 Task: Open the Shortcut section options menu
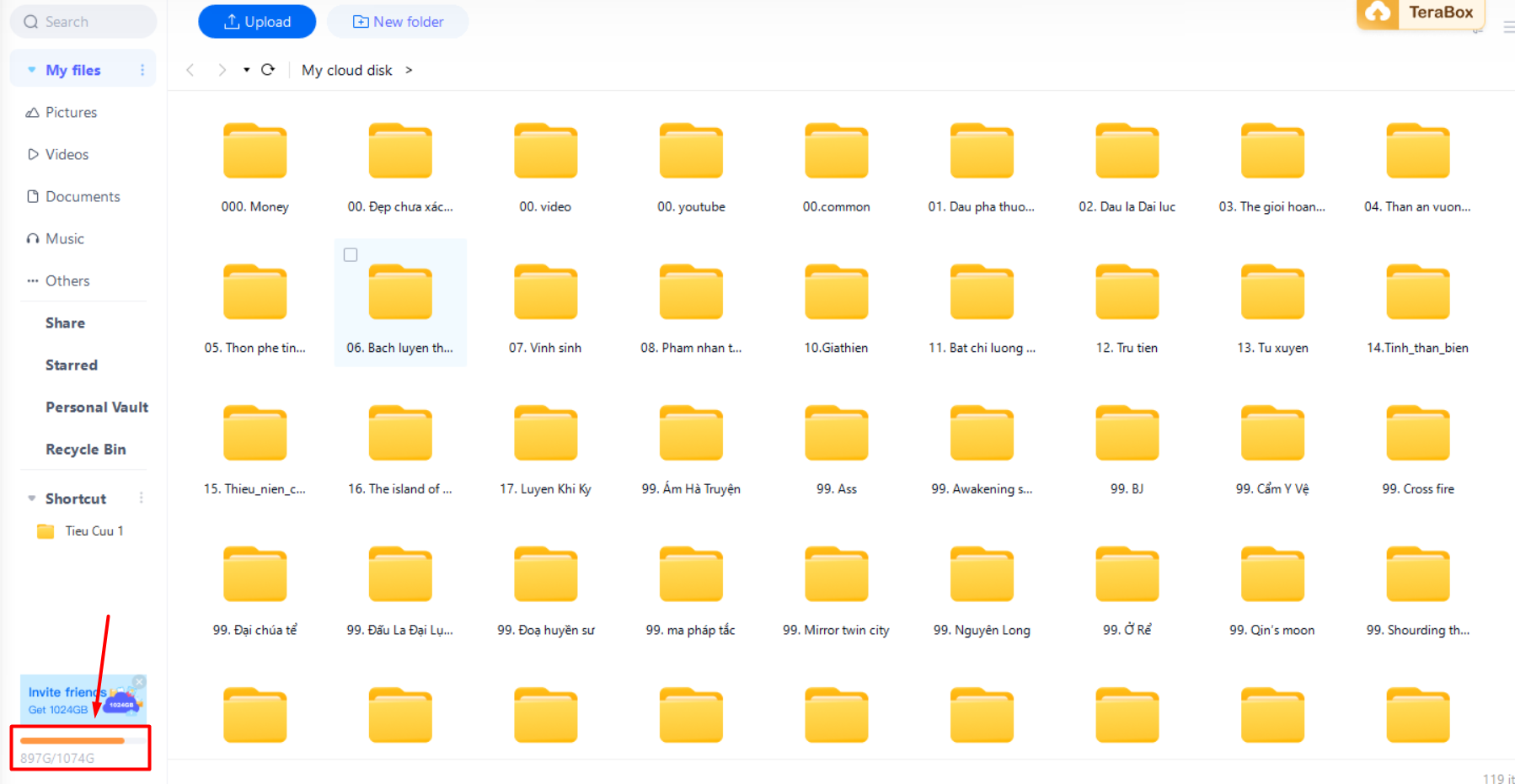tap(142, 499)
